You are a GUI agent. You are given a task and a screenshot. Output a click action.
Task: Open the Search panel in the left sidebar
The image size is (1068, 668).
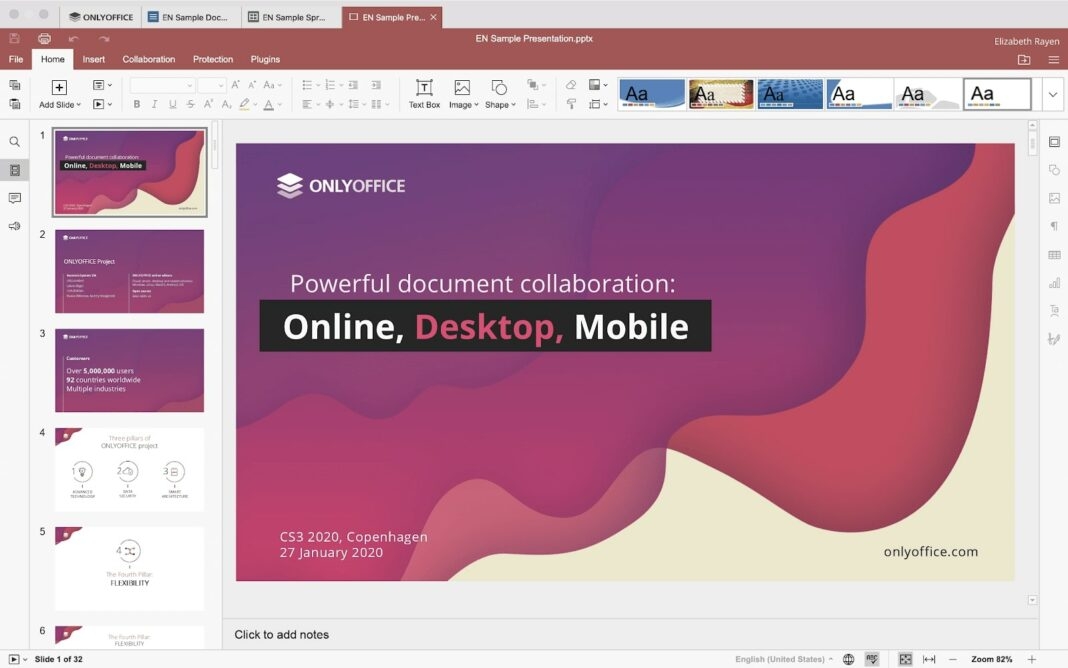tap(14, 141)
